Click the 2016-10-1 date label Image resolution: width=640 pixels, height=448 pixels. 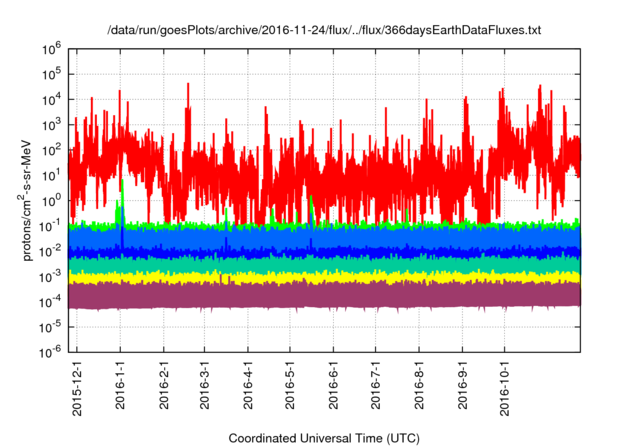[x=505, y=388]
